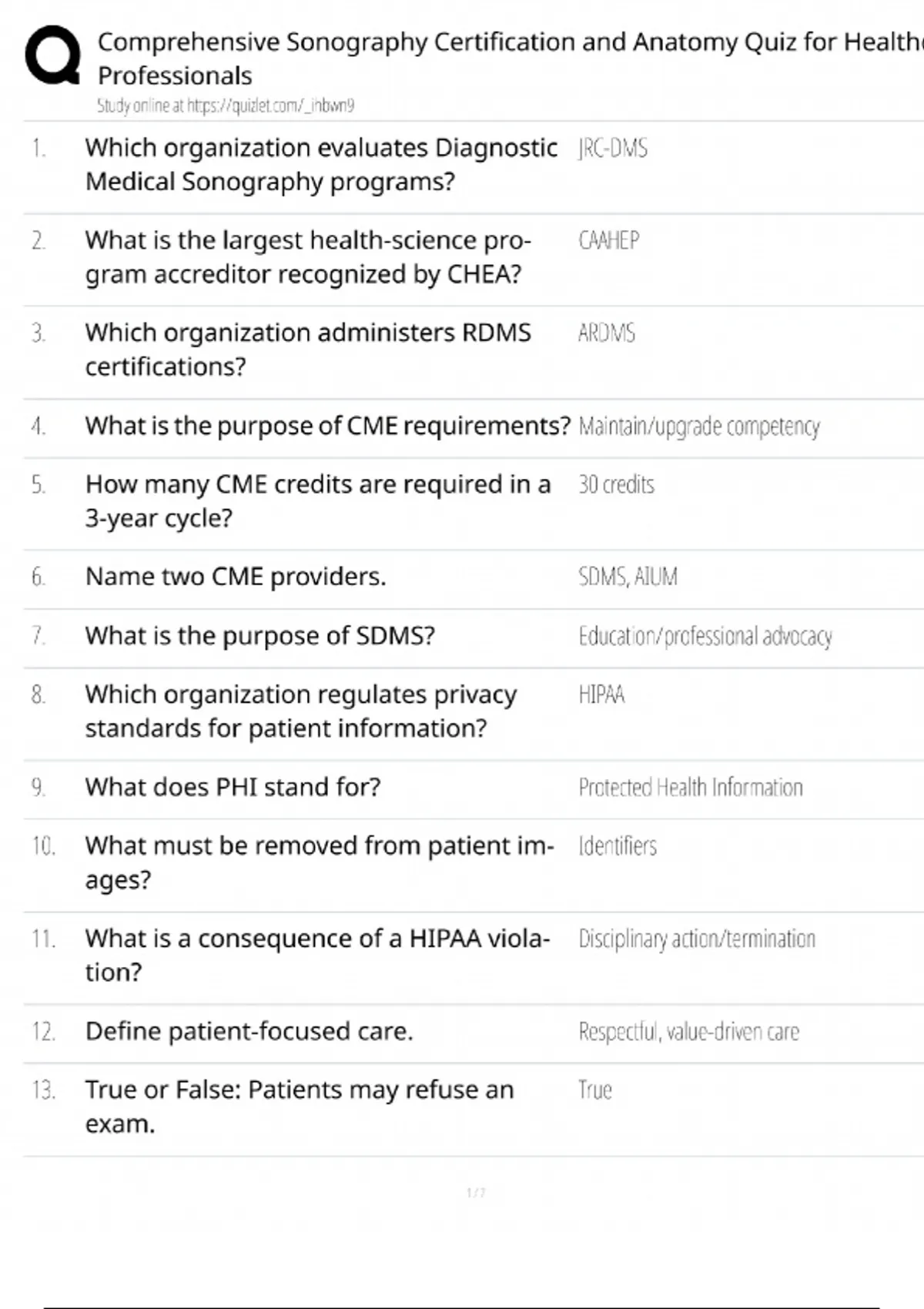Image resolution: width=924 pixels, height=1309 pixels.
Task: Select the True answer for question 13
Action: [595, 1090]
